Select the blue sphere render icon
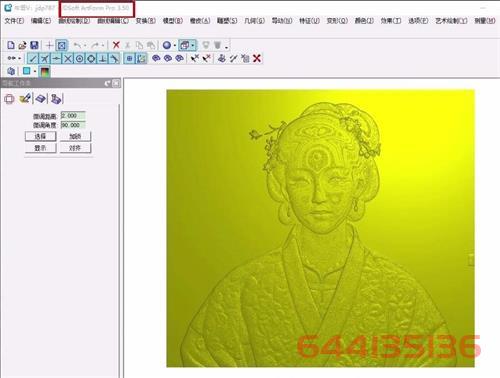The height and width of the screenshot is (378, 500). pyautogui.click(x=167, y=45)
